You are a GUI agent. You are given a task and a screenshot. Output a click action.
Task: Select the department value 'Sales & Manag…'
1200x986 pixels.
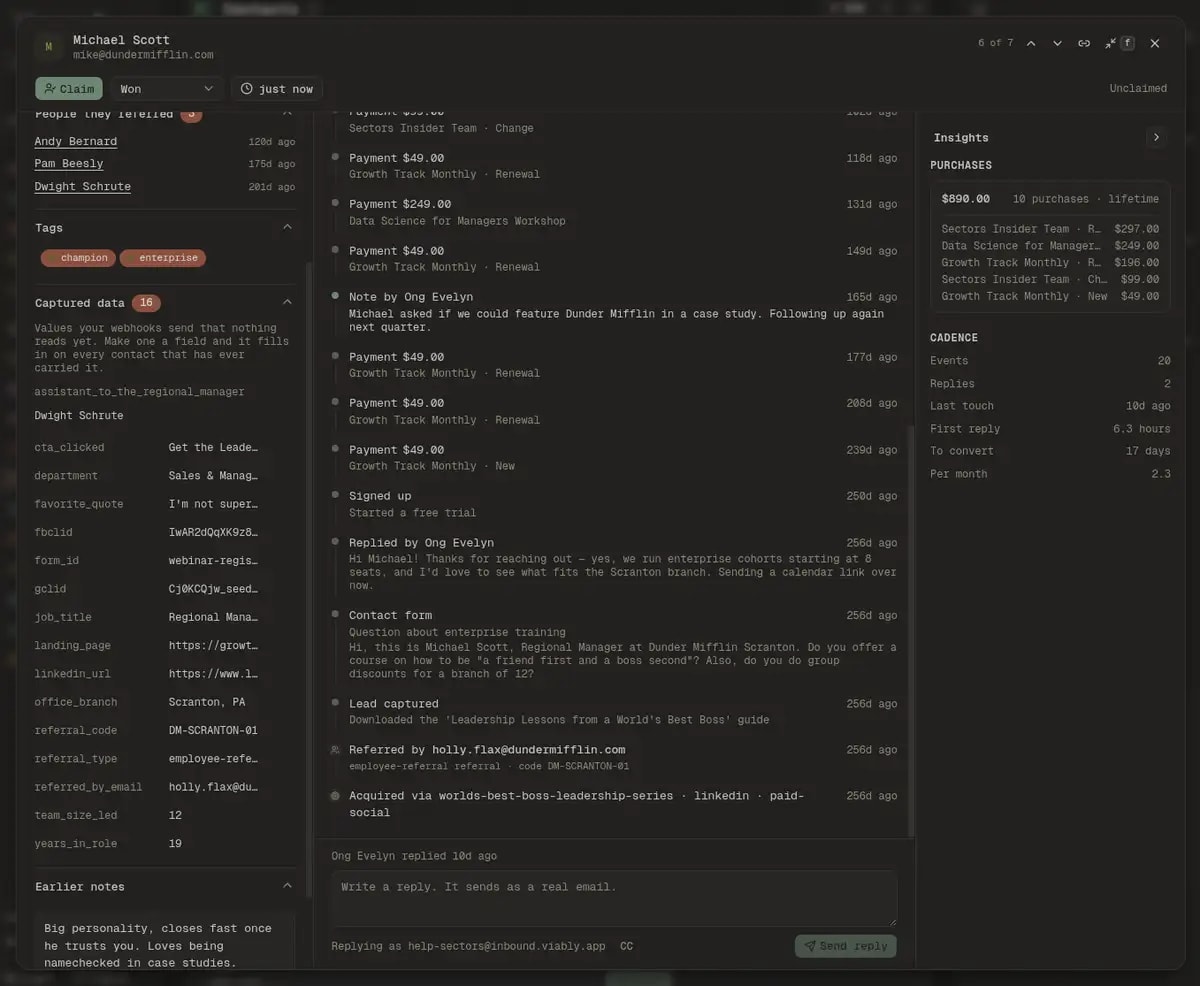pos(213,476)
